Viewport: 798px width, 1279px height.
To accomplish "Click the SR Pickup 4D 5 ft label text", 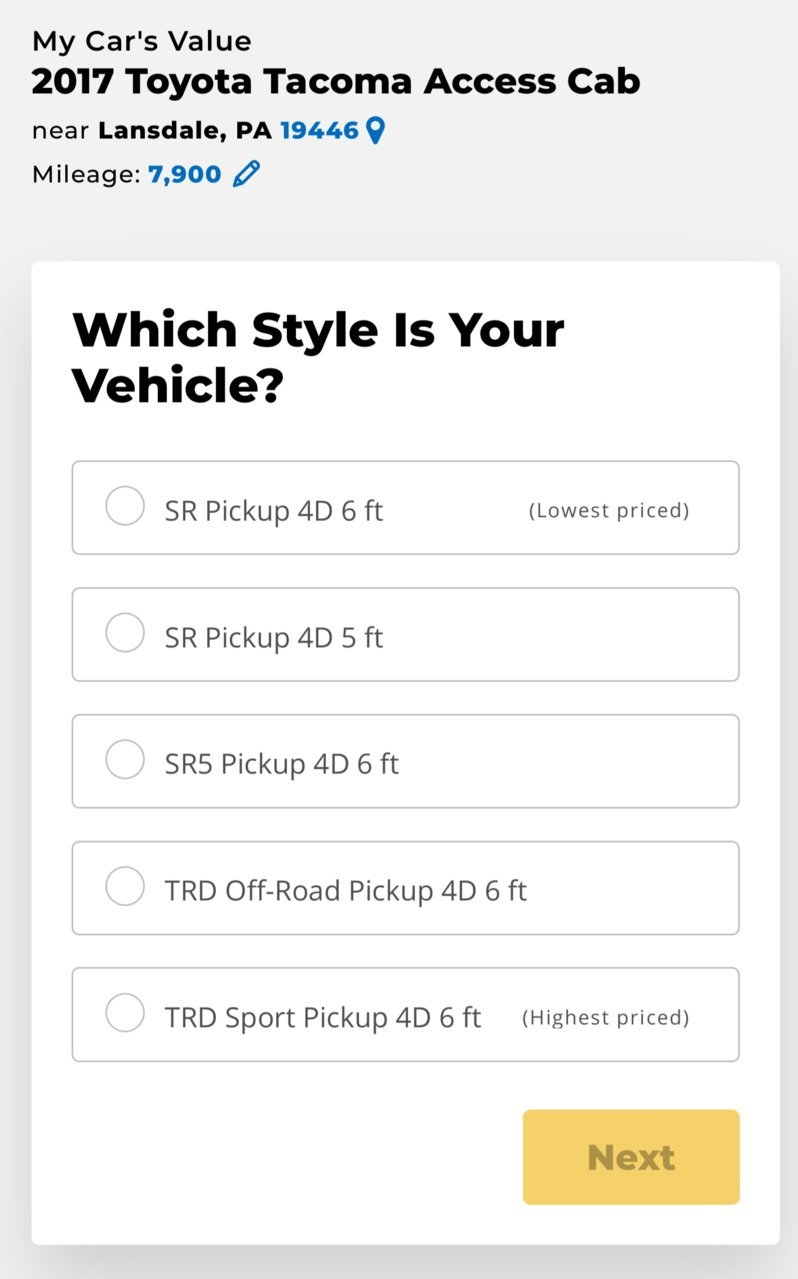I will 274,638.
